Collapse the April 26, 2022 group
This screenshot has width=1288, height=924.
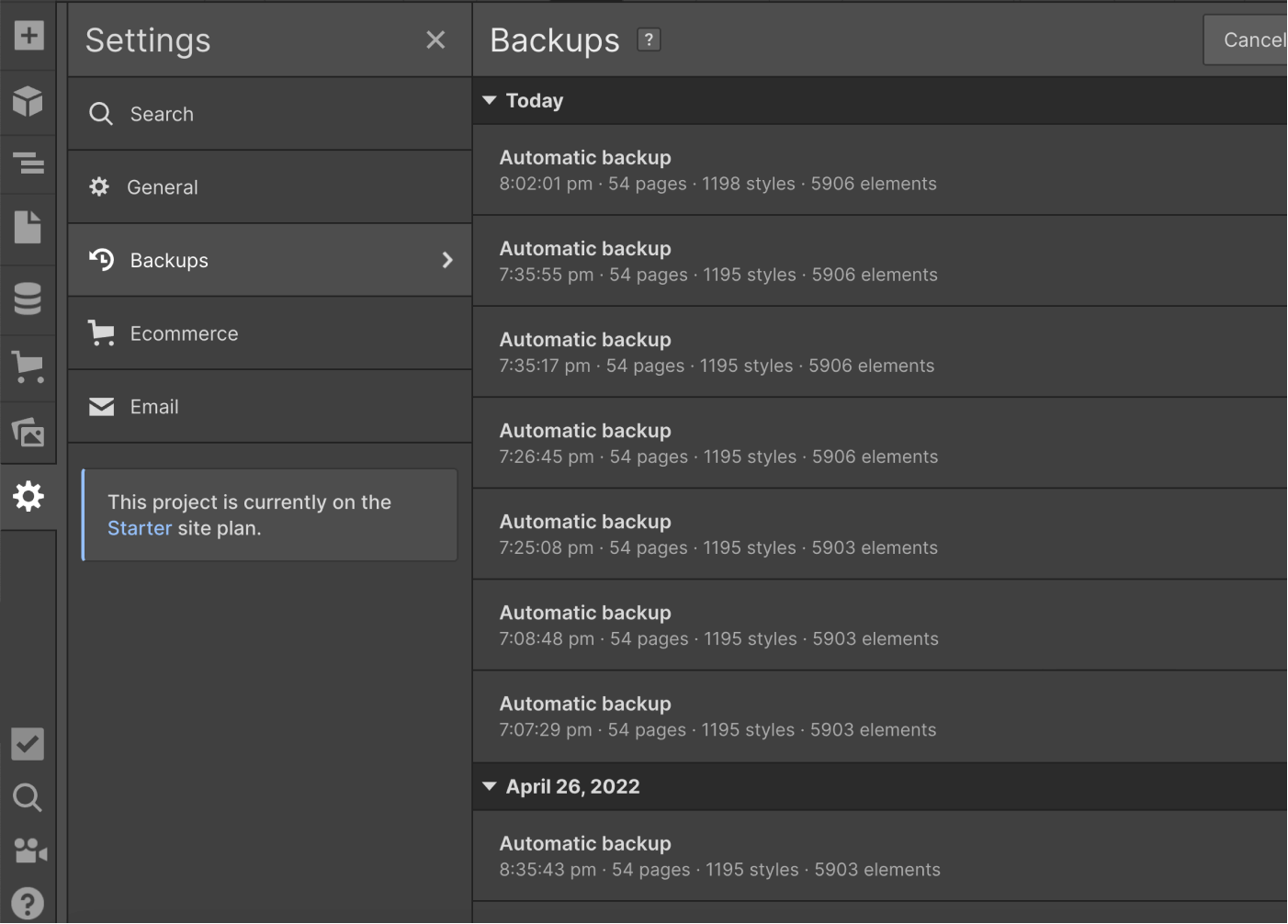(490, 786)
